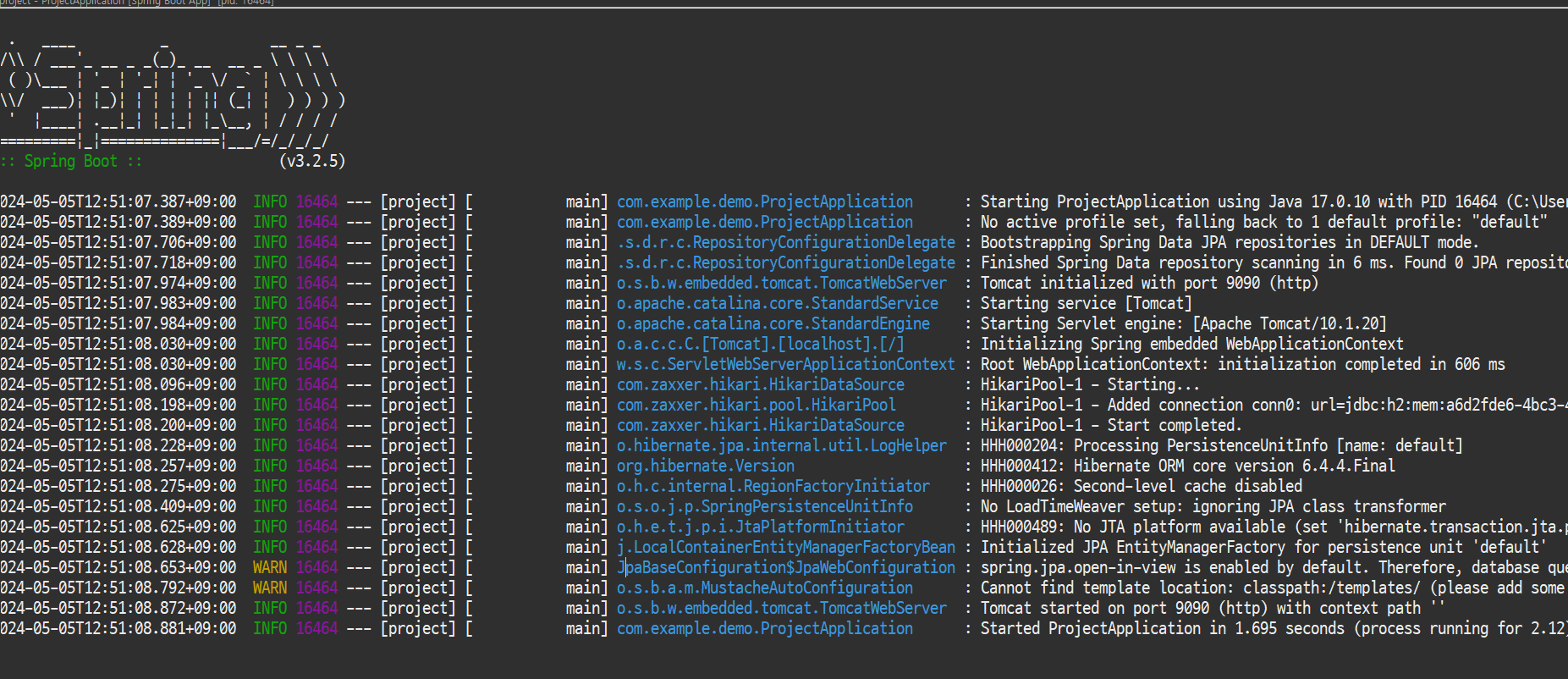Viewport: 1568px width, 679px height.
Task: Click the 'HikariPool-1 - Starting...' message
Action: [1090, 384]
